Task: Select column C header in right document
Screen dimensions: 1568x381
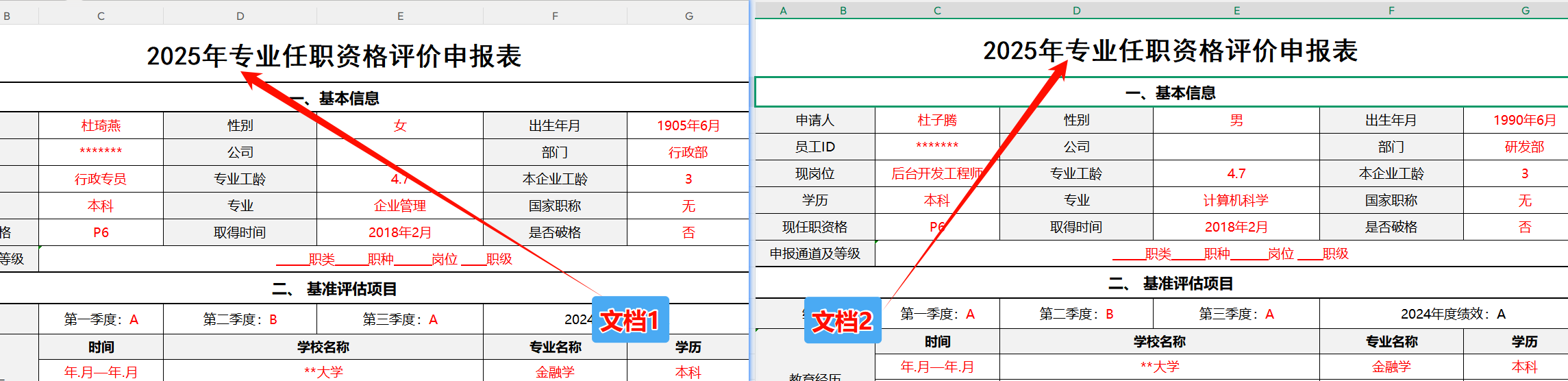Action: (x=937, y=10)
